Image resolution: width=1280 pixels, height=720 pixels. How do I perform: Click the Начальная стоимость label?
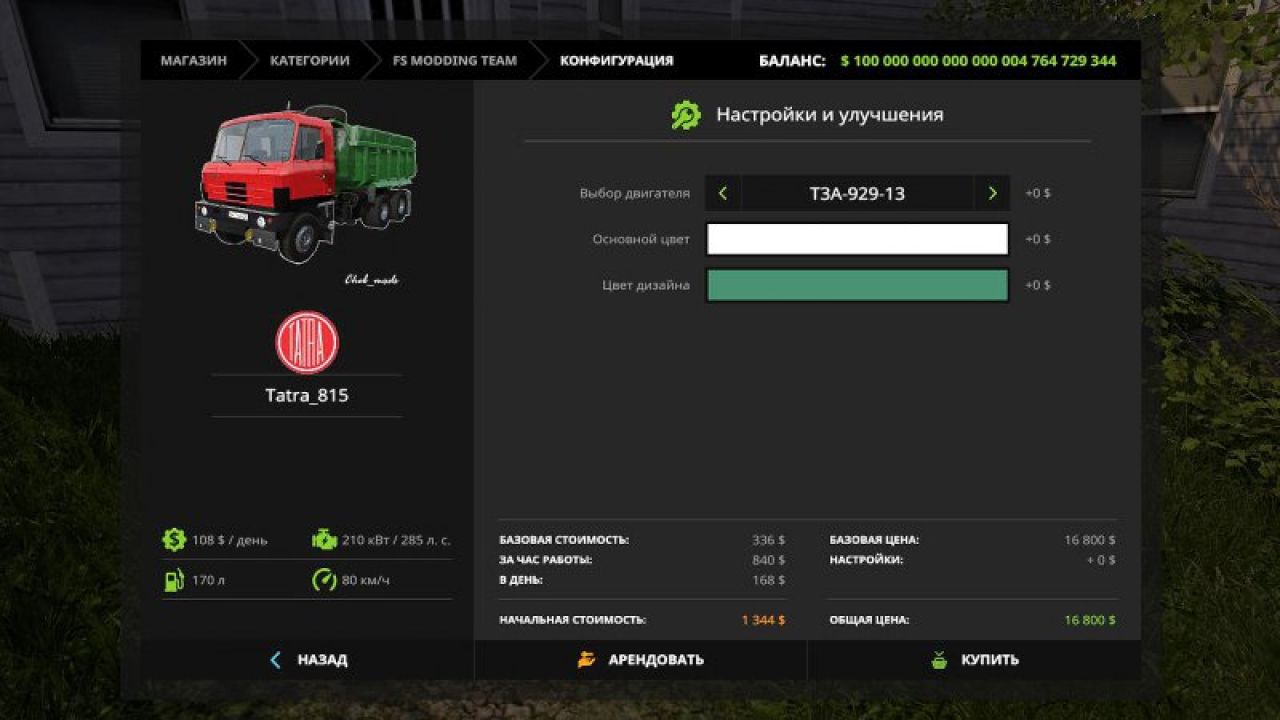[573, 620]
